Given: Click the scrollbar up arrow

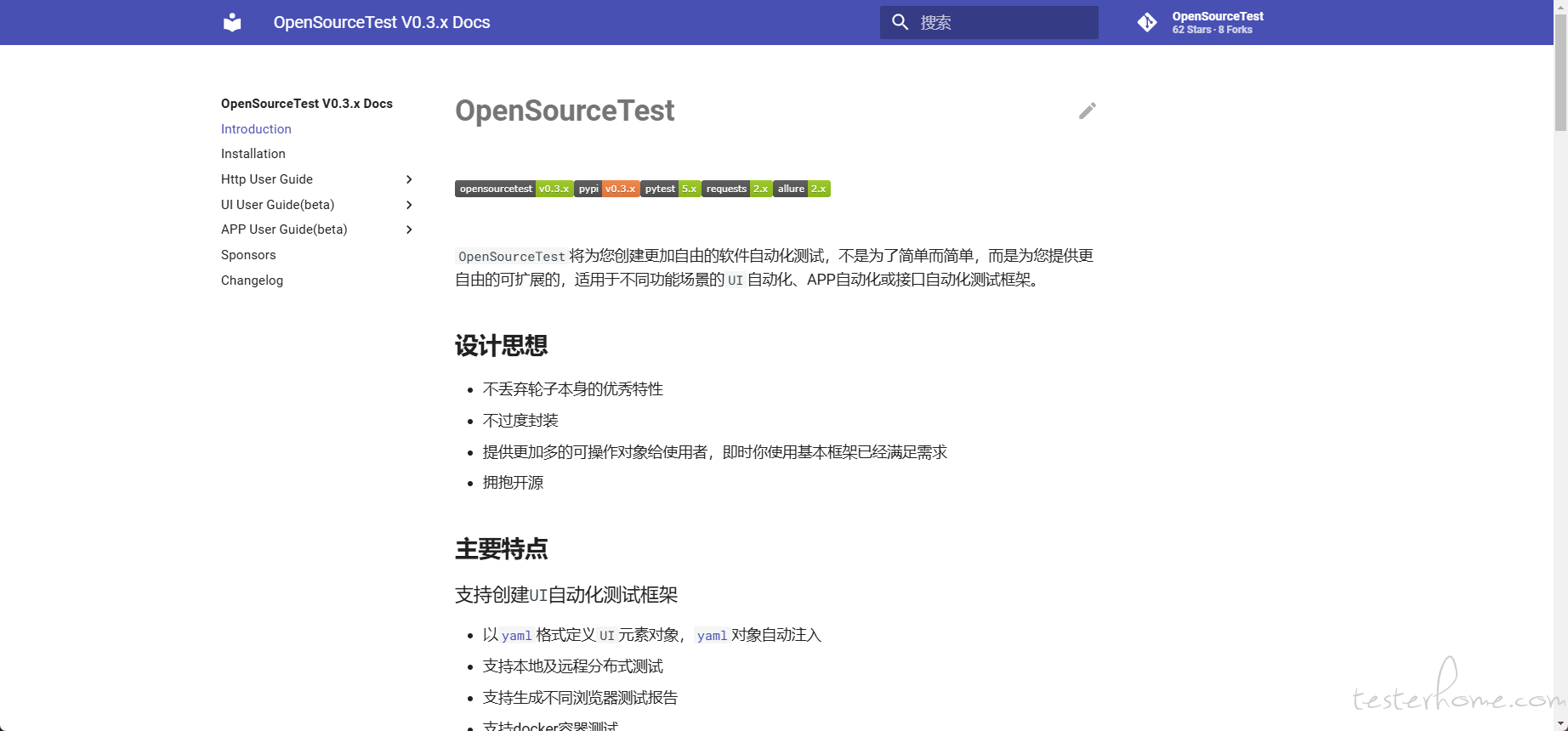Looking at the screenshot, I should click(x=1560, y=7).
